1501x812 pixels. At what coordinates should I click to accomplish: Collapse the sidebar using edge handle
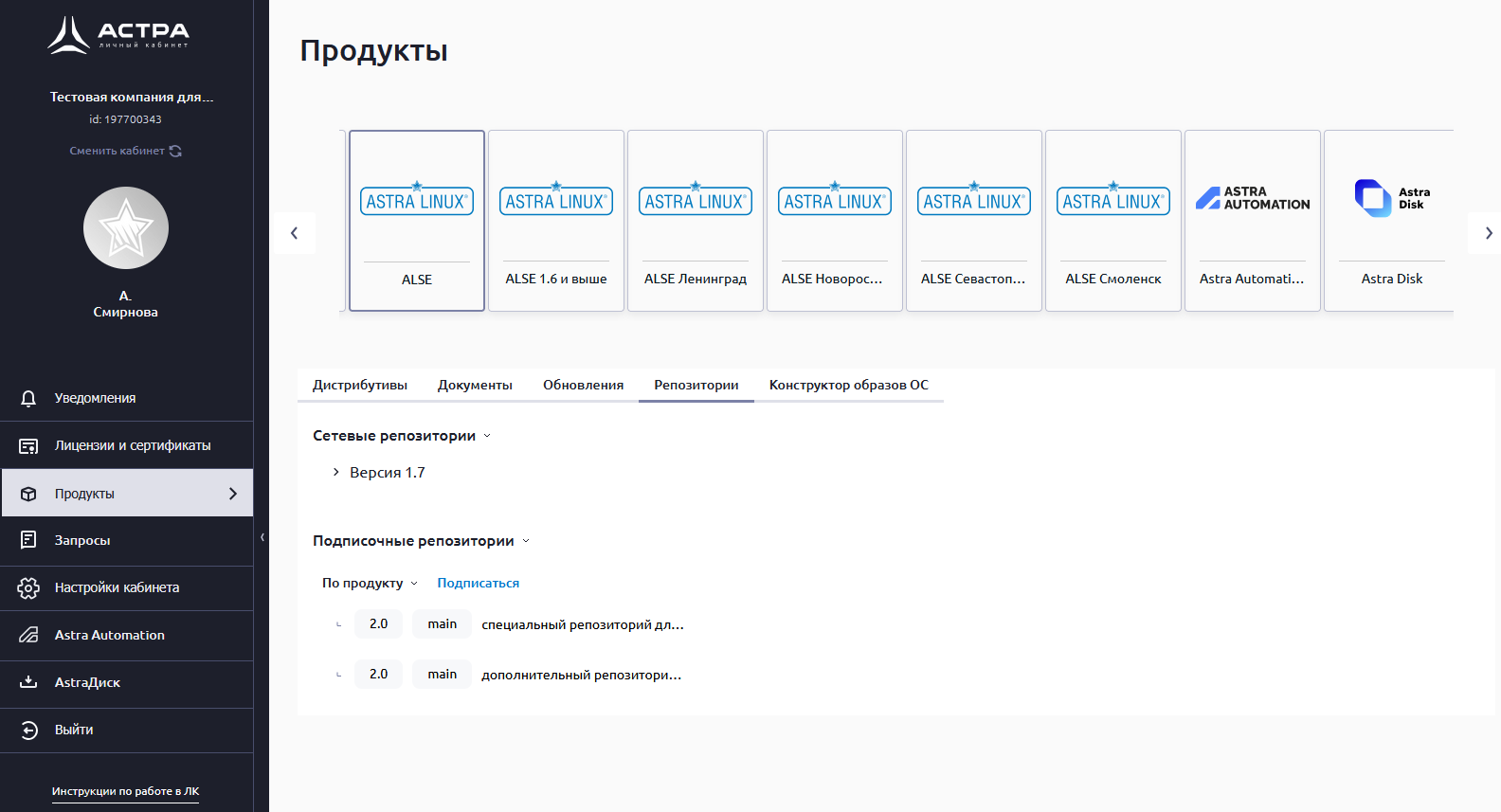pyautogui.click(x=262, y=537)
